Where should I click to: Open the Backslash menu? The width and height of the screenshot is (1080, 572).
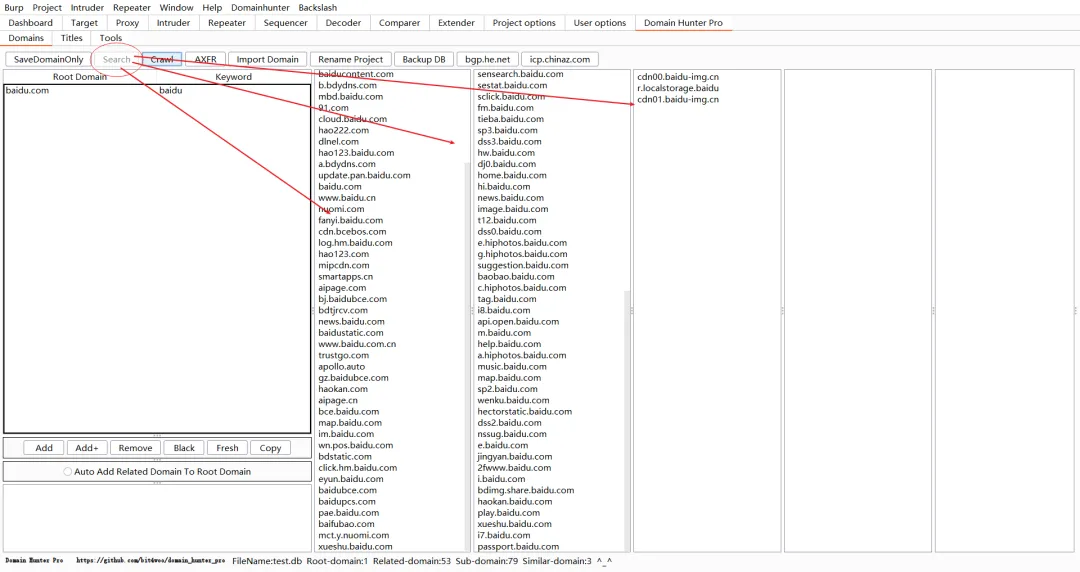point(318,8)
